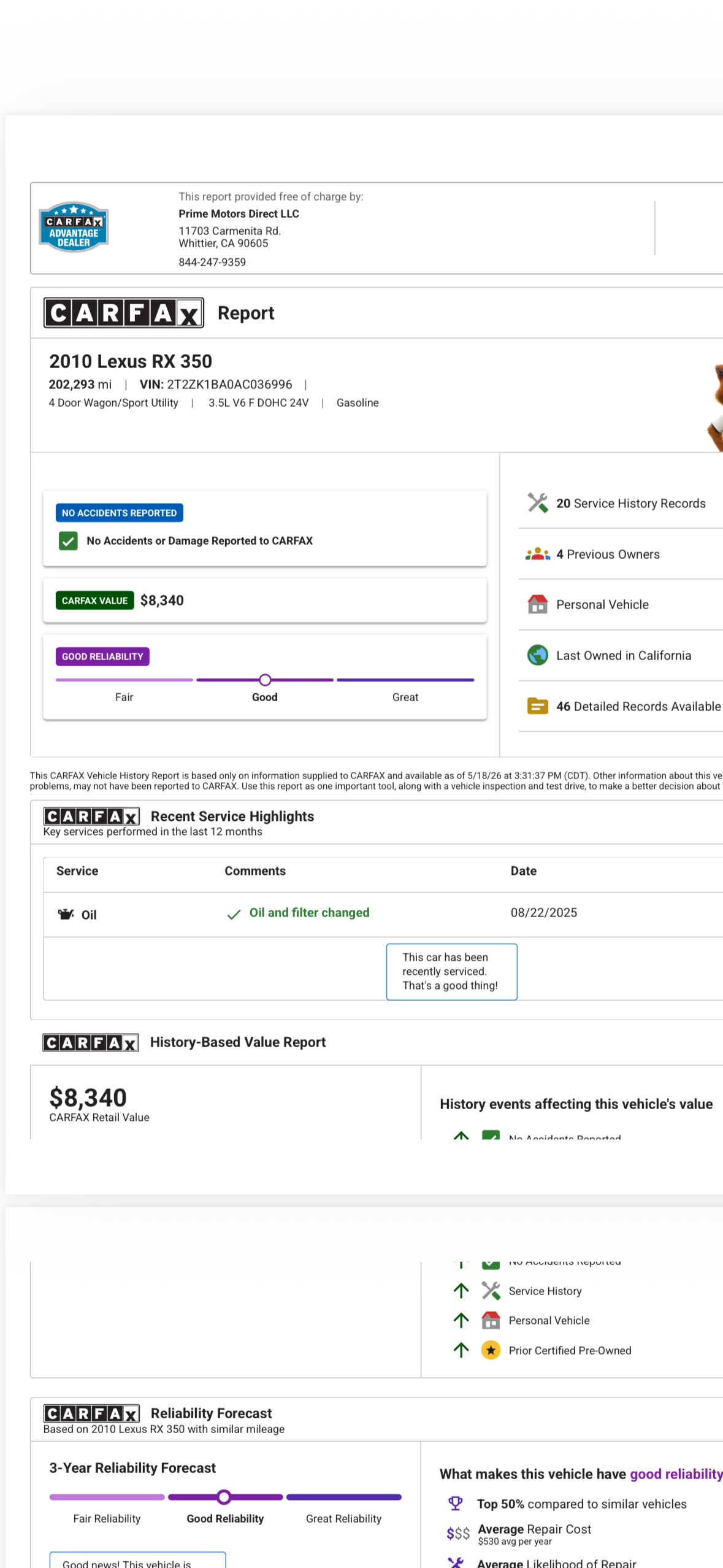Click the green No Accidents checkmark box

68,541
